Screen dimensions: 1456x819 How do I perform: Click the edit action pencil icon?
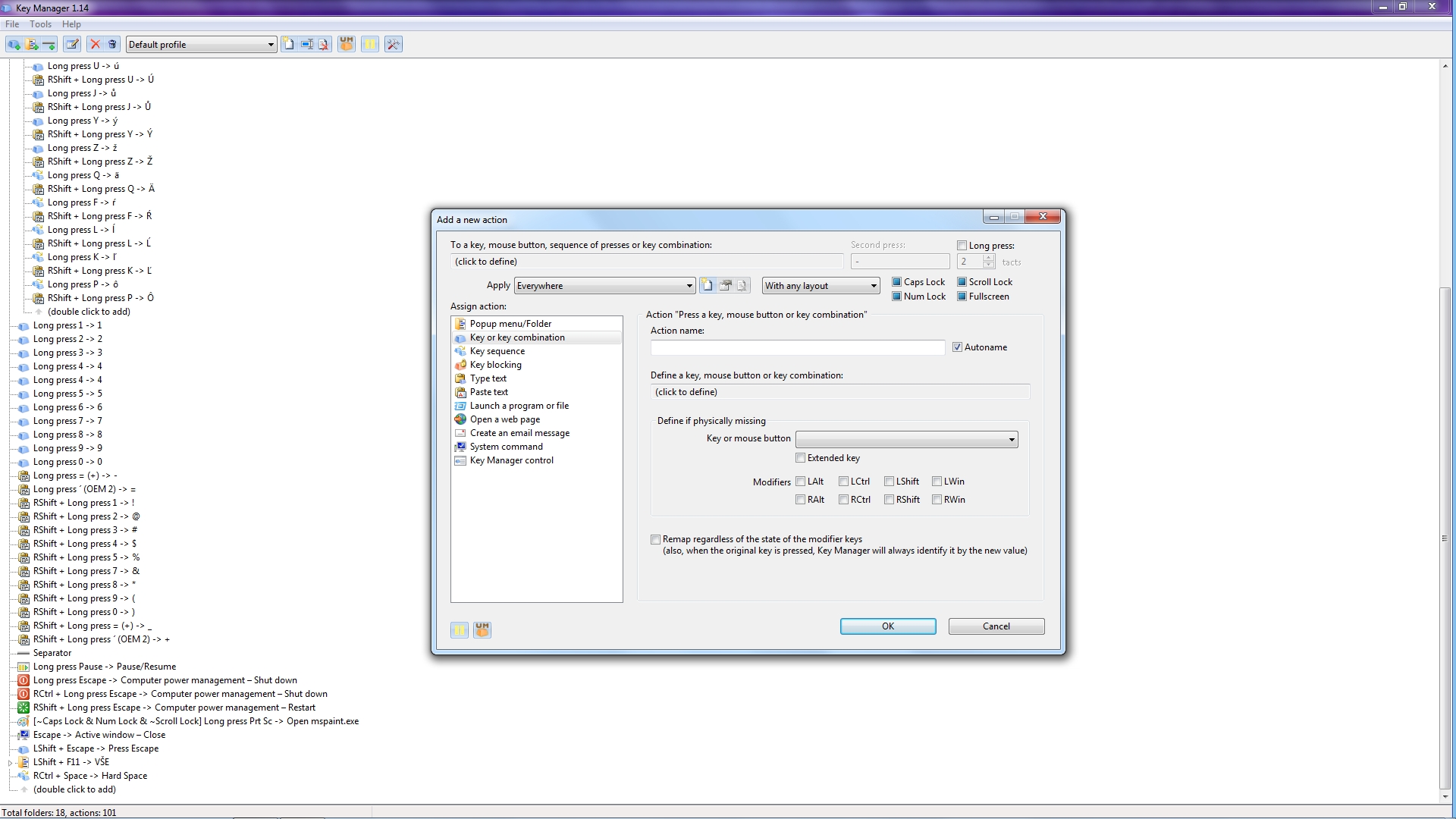click(72, 45)
